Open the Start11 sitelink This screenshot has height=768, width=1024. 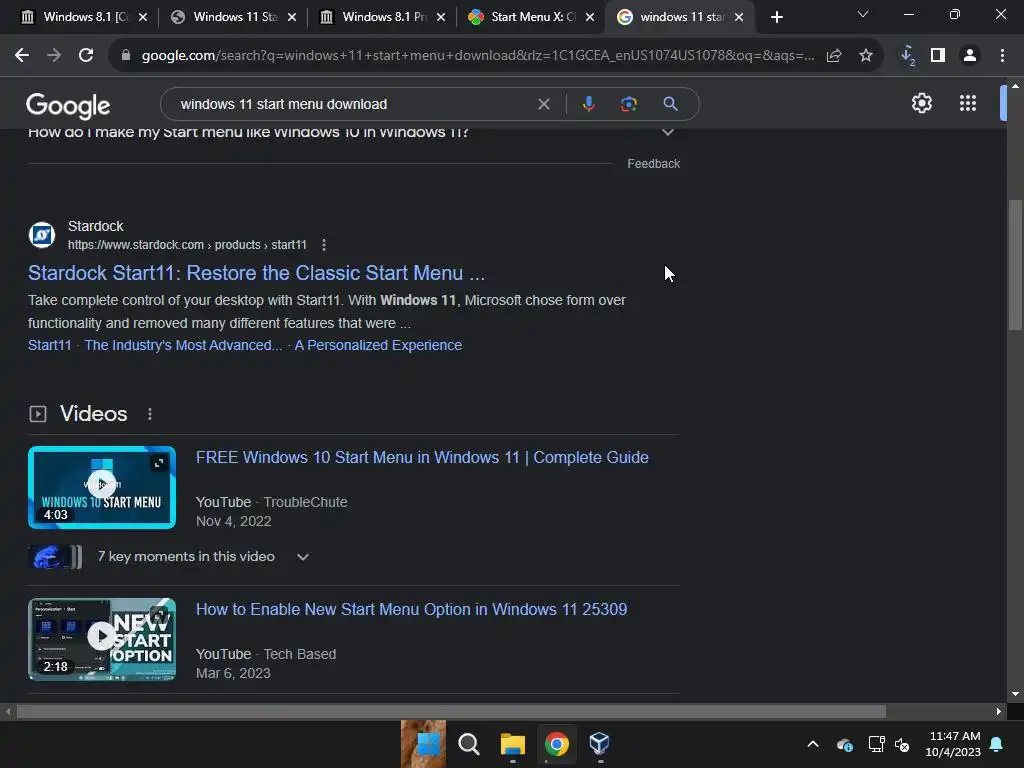[50, 345]
